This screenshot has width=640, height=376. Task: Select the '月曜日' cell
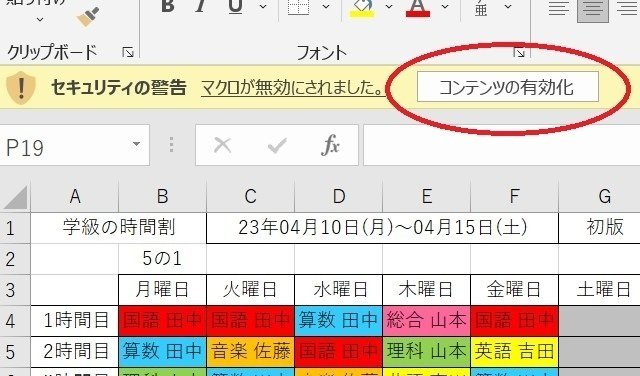[162, 290]
